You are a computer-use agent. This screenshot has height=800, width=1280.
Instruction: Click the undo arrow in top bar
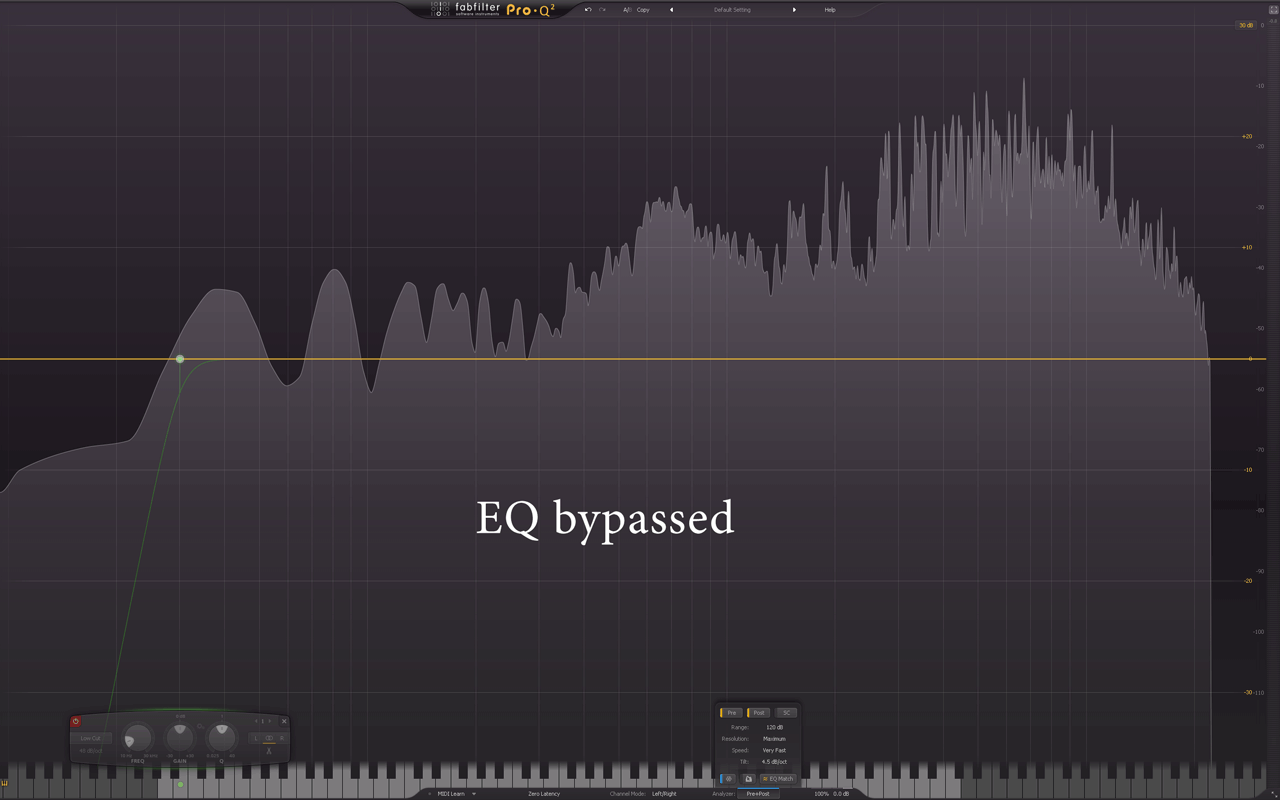click(588, 10)
